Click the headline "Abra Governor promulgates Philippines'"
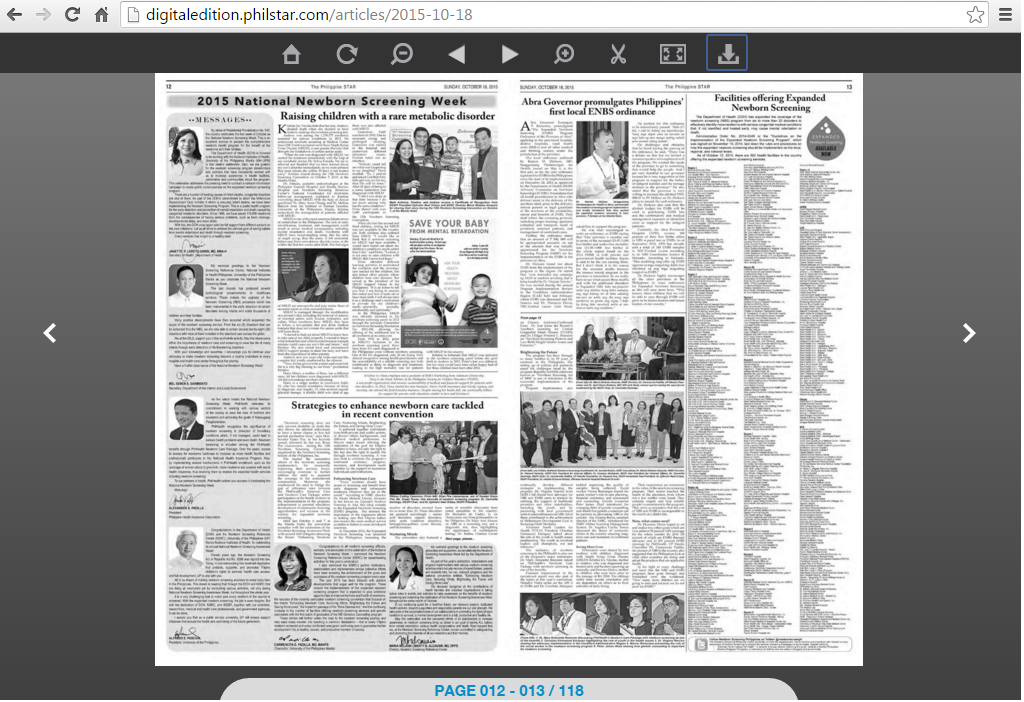 (x=602, y=102)
